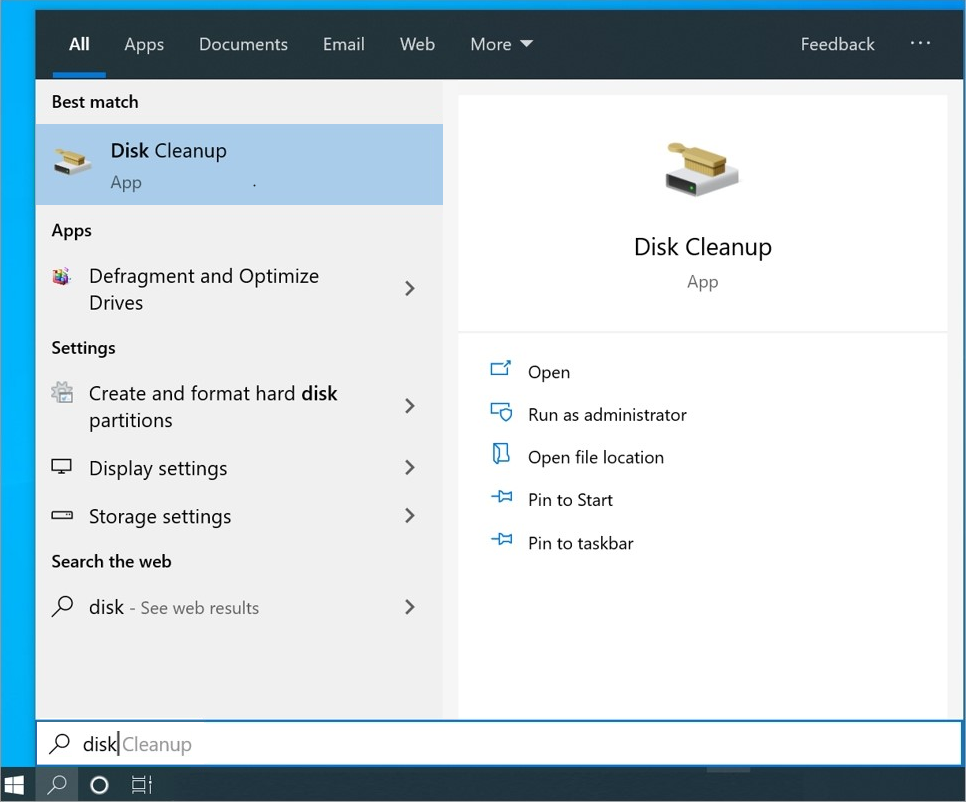Click the Pin to Start pin icon

501,498
